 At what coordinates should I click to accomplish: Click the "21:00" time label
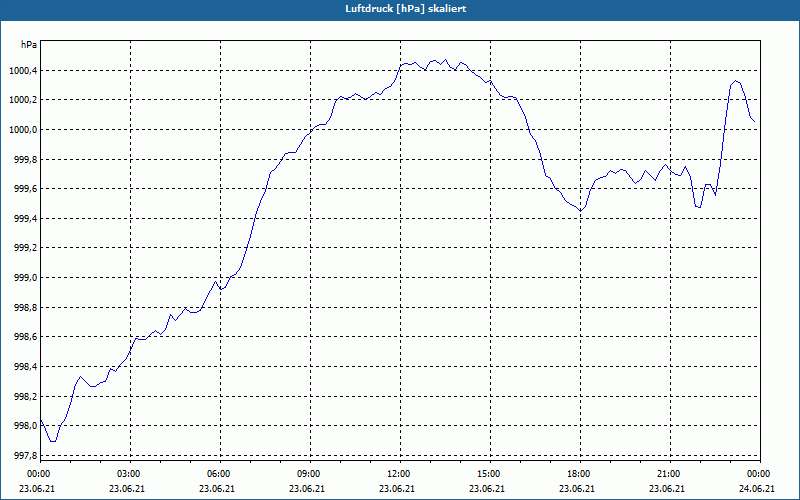tap(670, 474)
